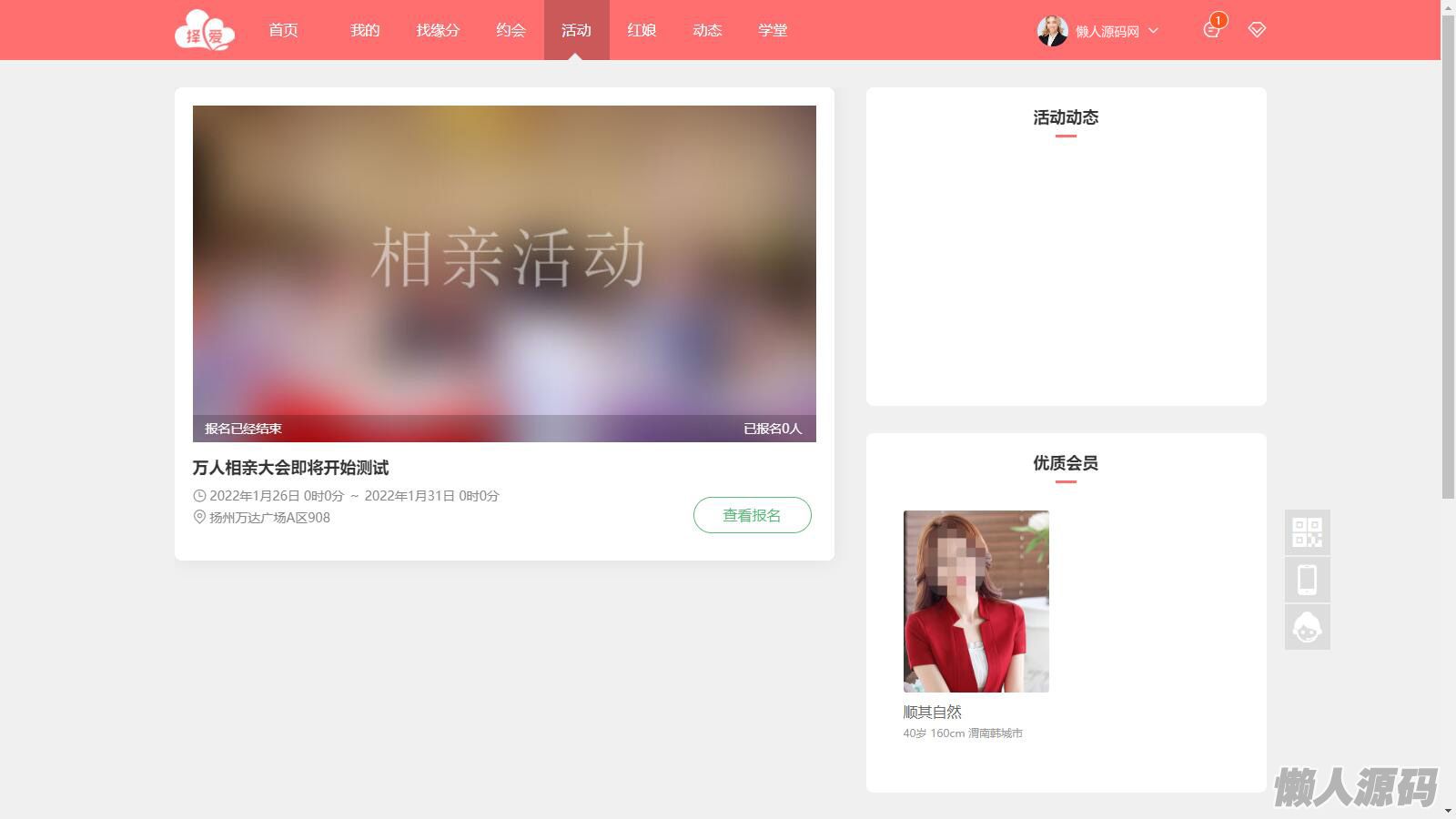Click the diamond VIP icon in header

pos(1257,30)
